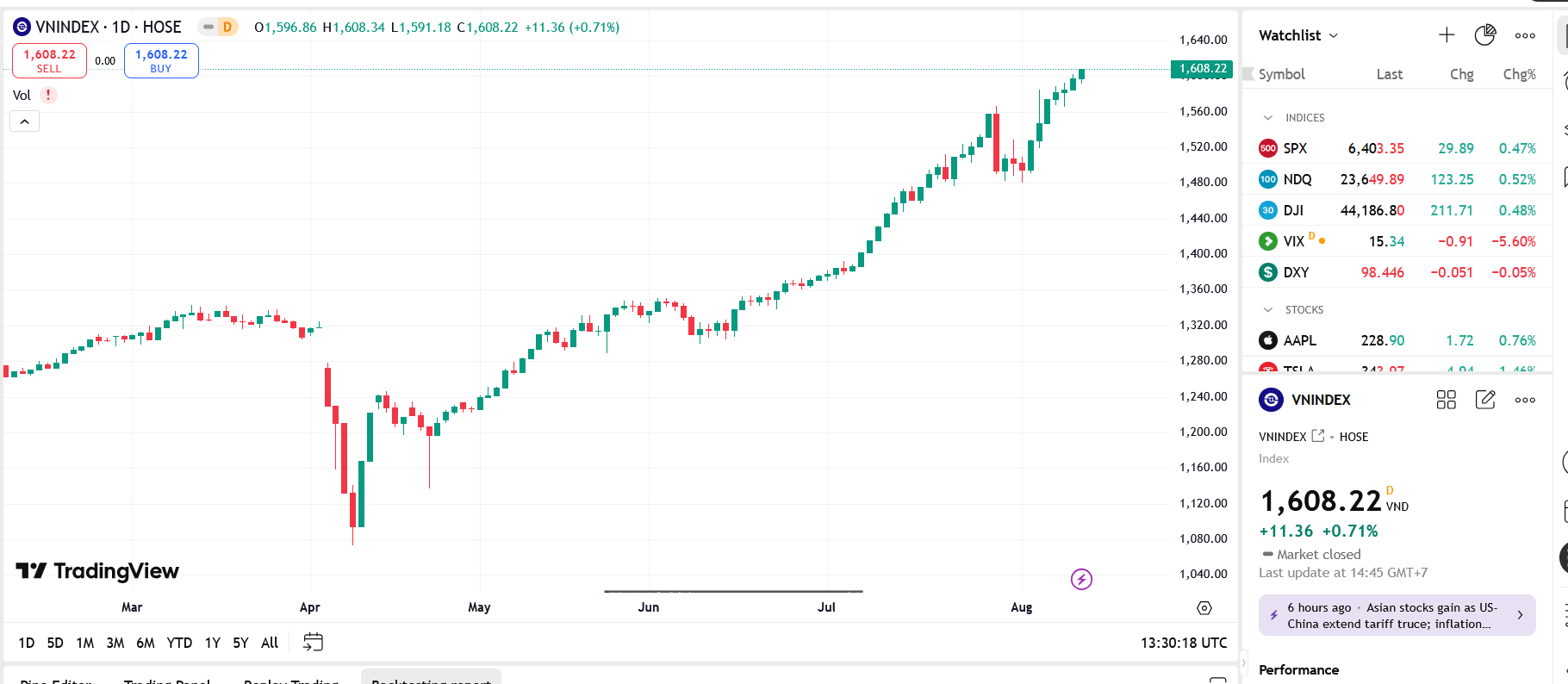Select the SPX row in watchlist
Screen dimensions: 1568x684
(x=1397, y=148)
